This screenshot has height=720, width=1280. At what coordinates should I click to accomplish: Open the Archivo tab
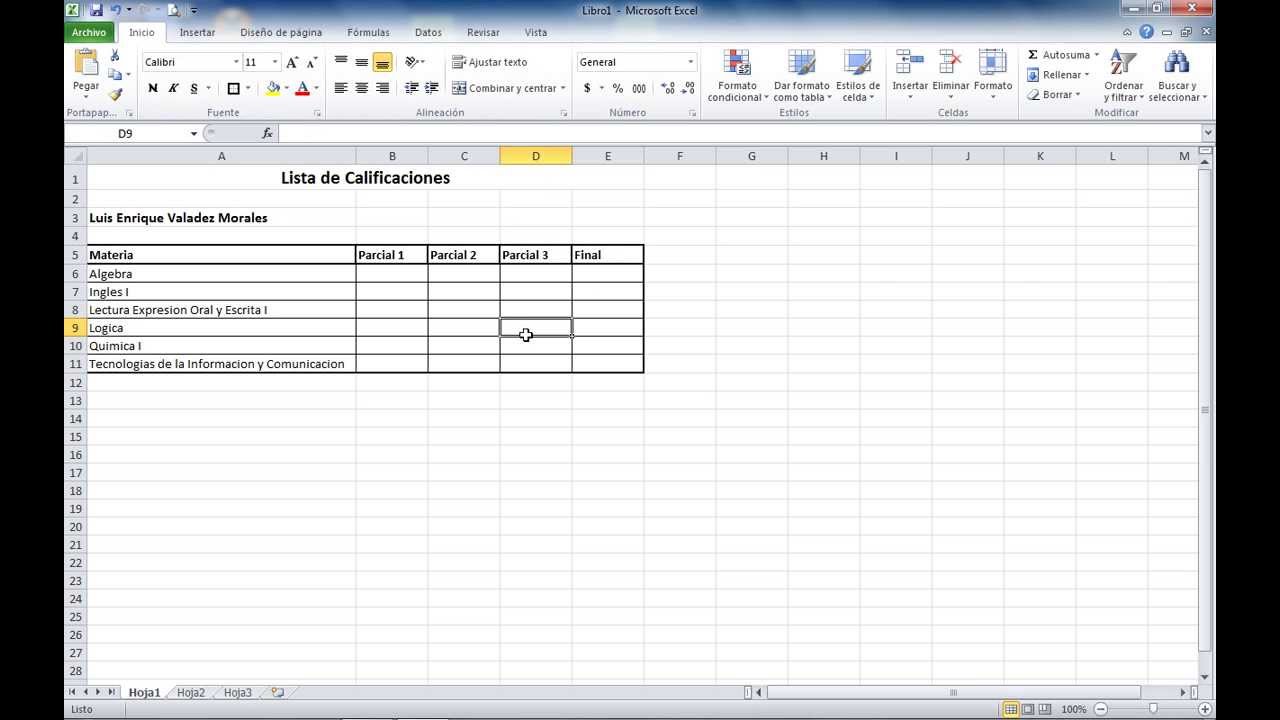[x=89, y=32]
